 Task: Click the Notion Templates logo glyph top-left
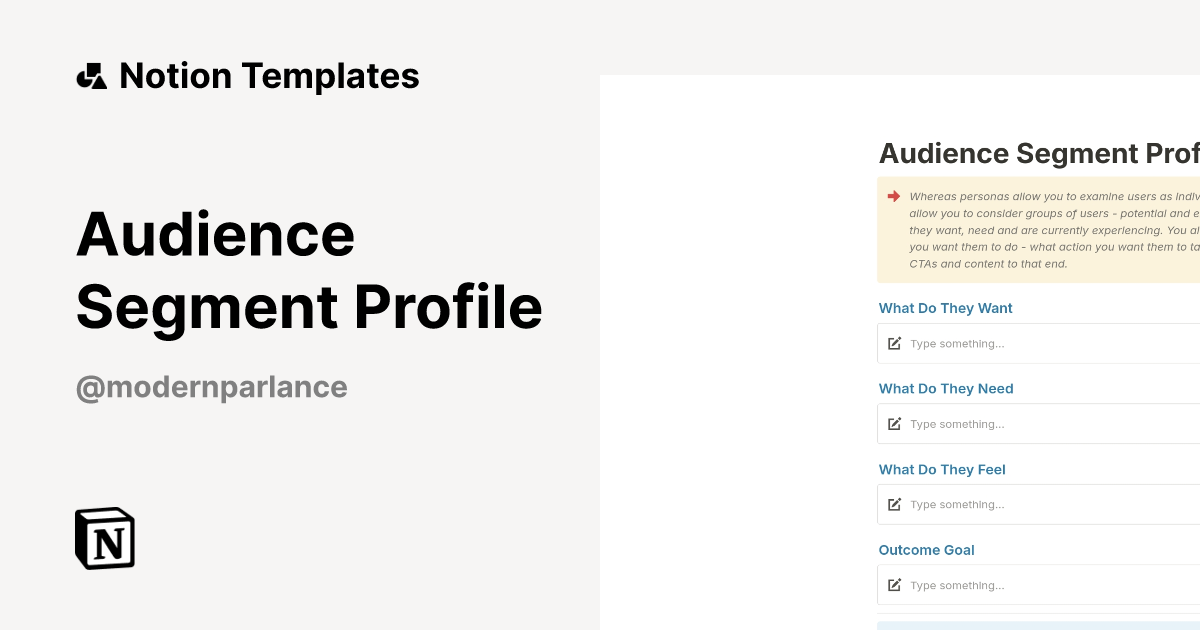pos(91,75)
